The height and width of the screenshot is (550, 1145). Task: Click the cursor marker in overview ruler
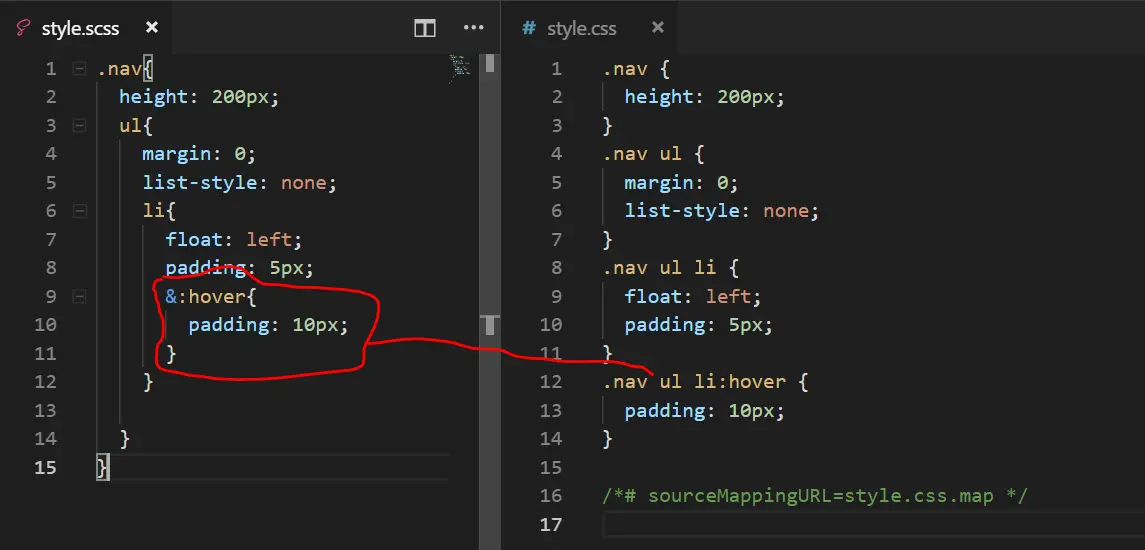[x=490, y=324]
